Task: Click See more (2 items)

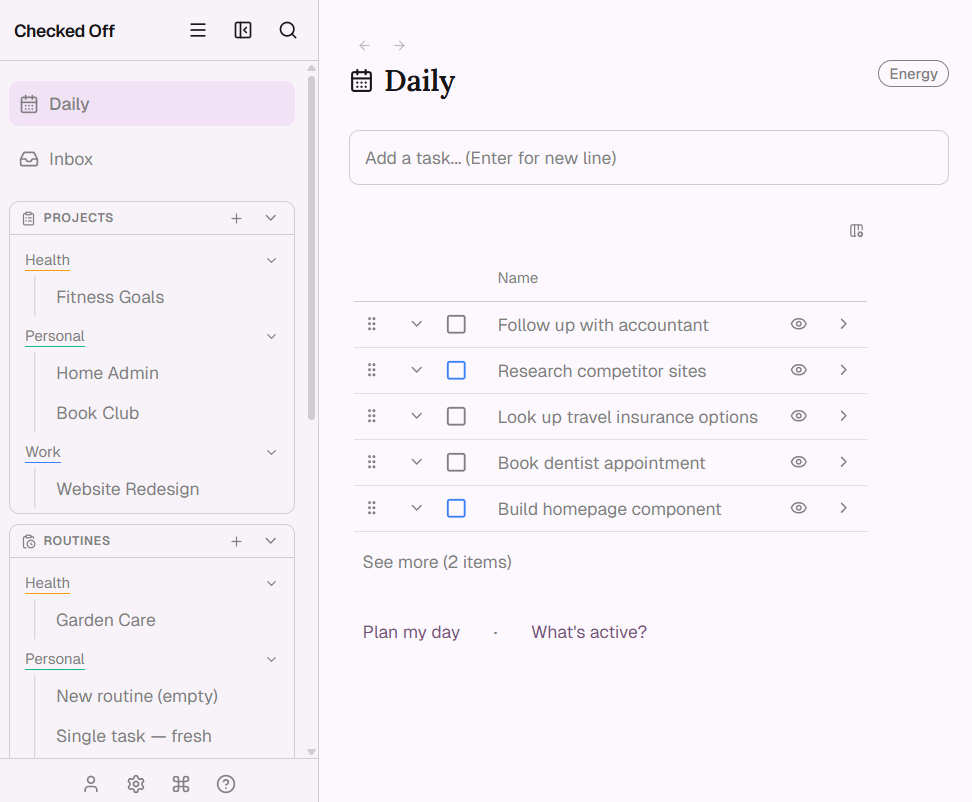Action: click(x=437, y=562)
